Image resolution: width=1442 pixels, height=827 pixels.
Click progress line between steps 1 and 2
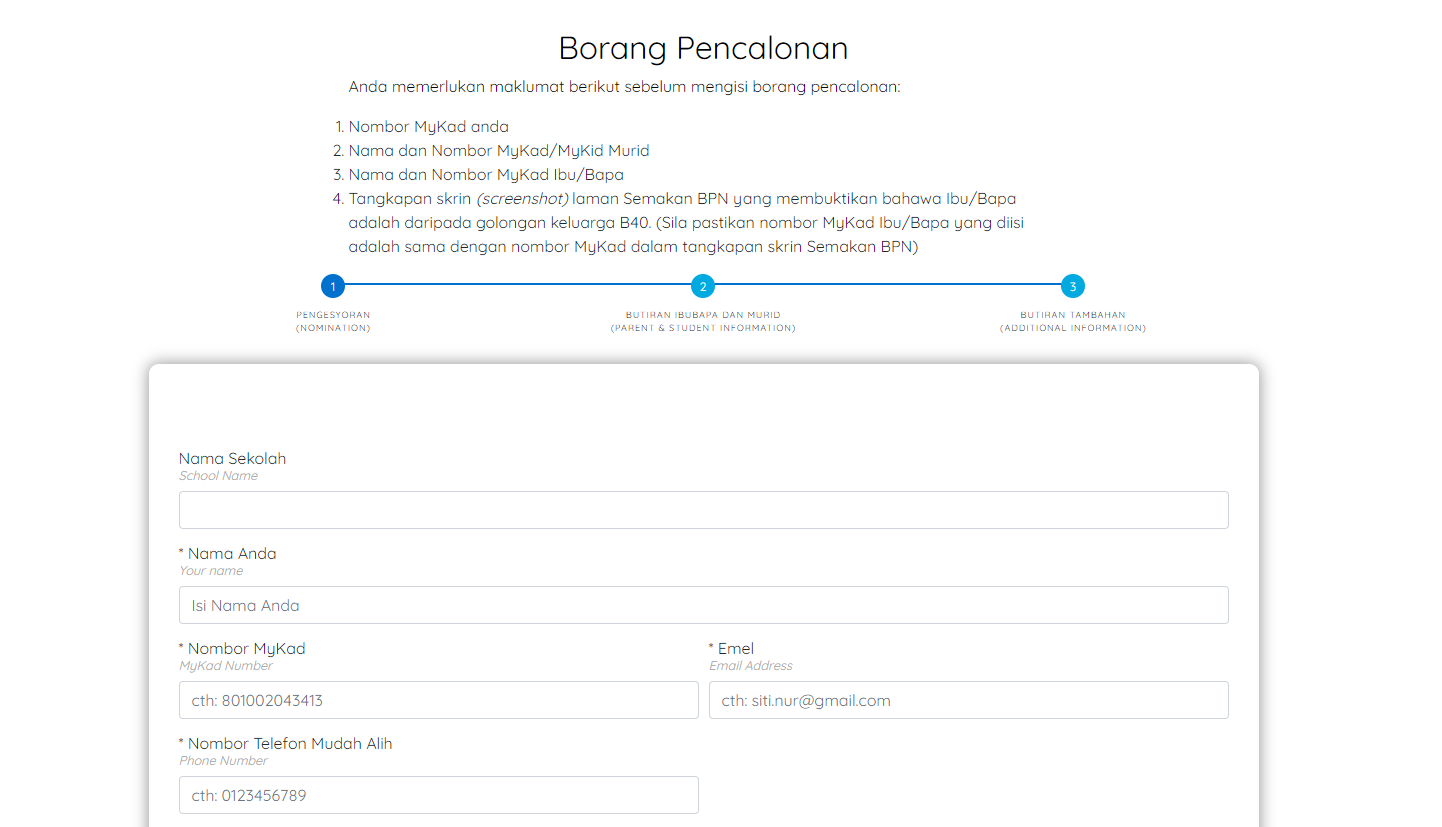[518, 285]
